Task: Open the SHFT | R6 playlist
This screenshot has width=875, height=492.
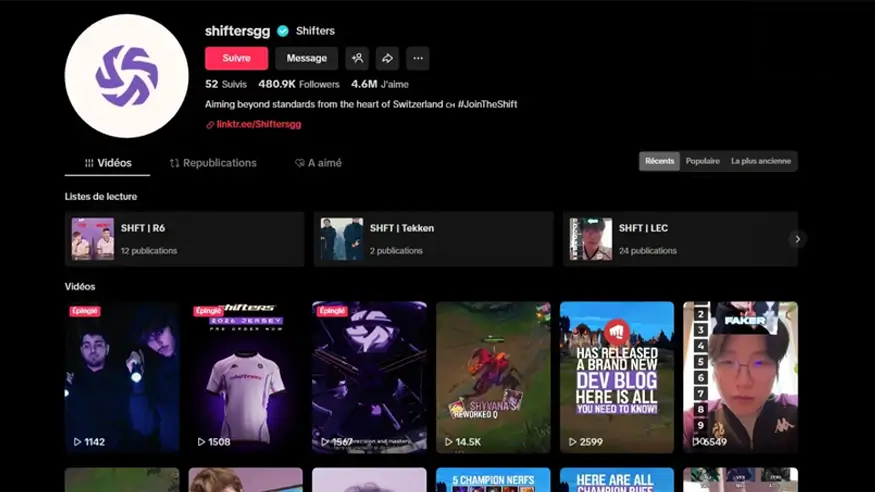Action: 184,239
